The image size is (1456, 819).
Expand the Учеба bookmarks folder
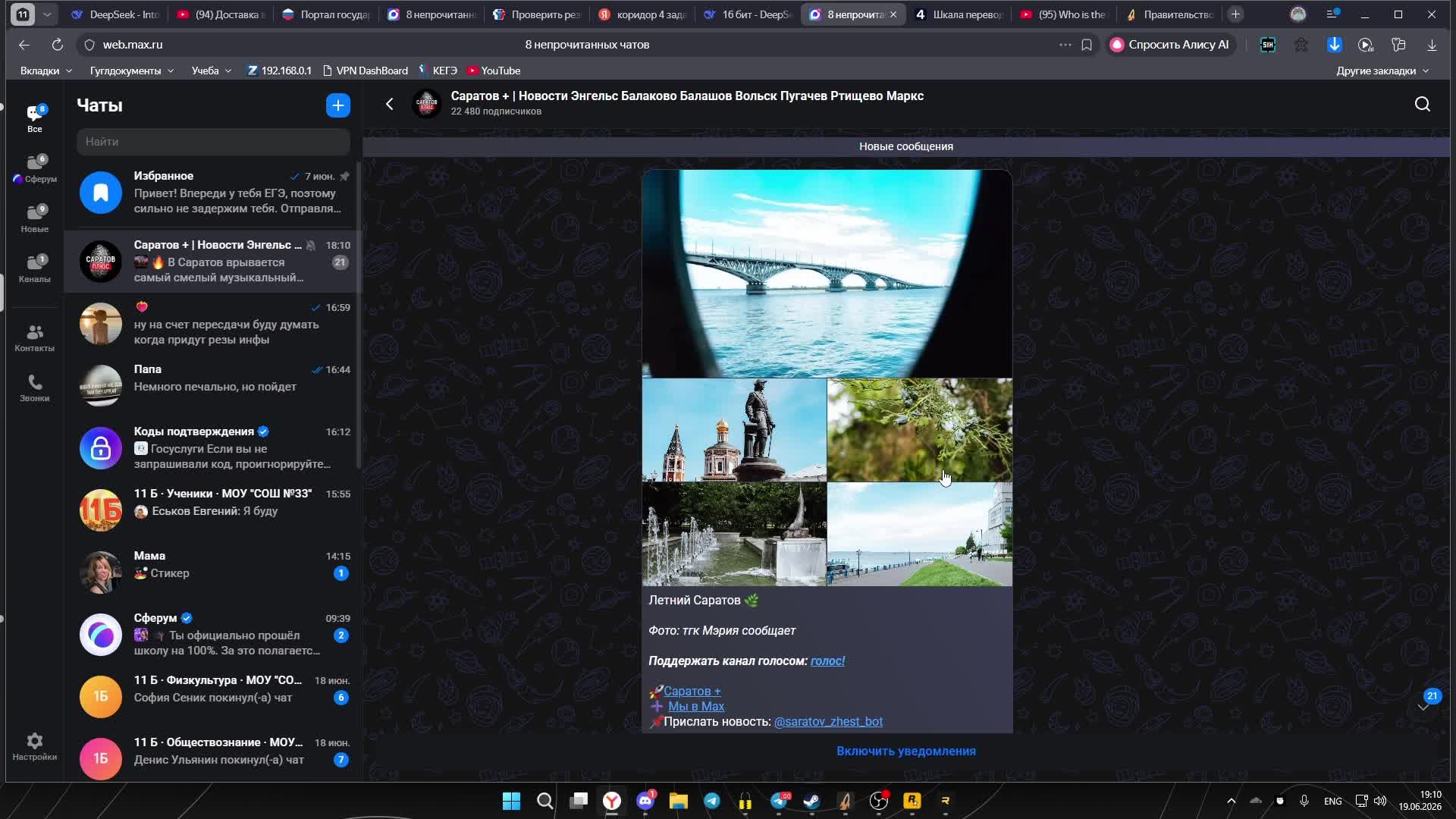click(x=212, y=71)
